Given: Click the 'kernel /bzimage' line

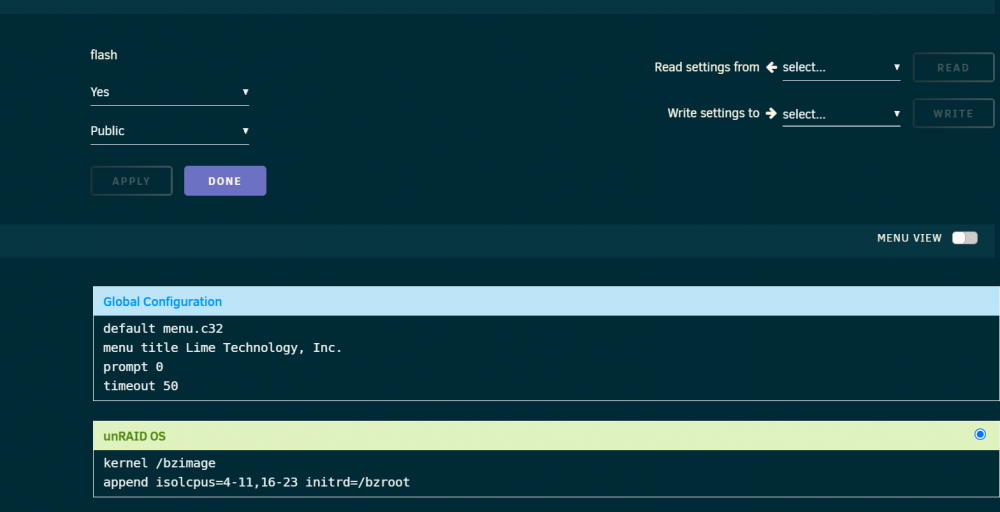Looking at the screenshot, I should 159,464.
